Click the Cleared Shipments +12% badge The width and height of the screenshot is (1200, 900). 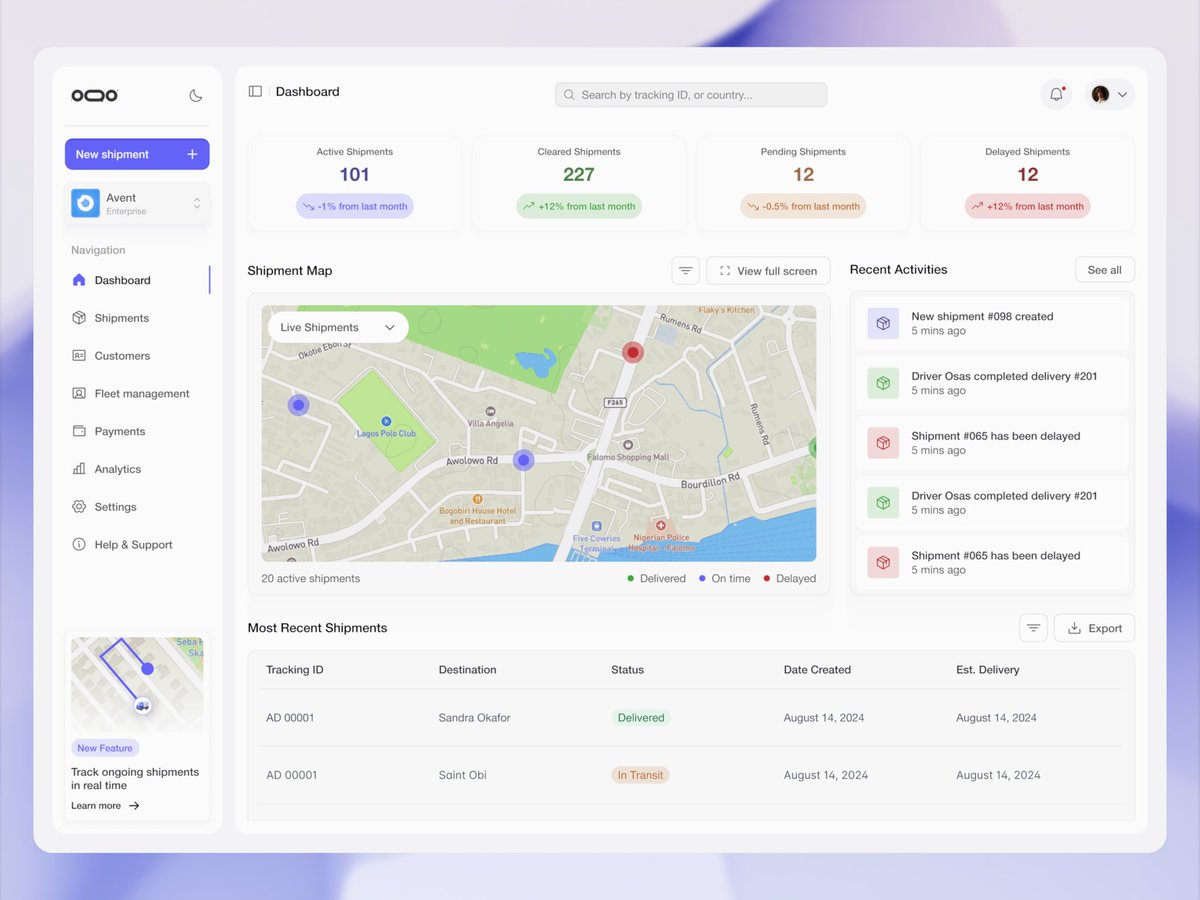point(579,206)
